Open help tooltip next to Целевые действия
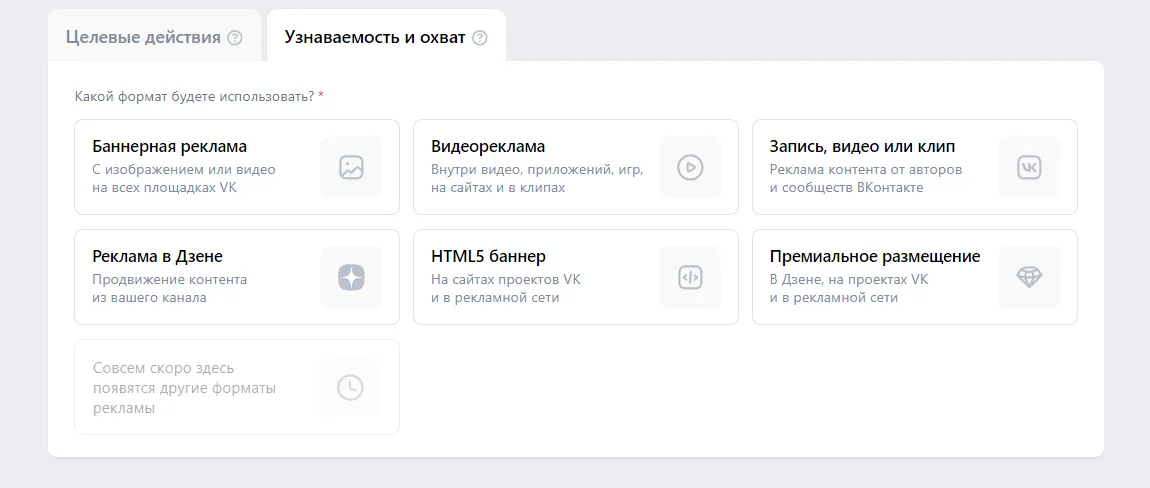This screenshot has height=488, width=1150. pyautogui.click(x=235, y=37)
